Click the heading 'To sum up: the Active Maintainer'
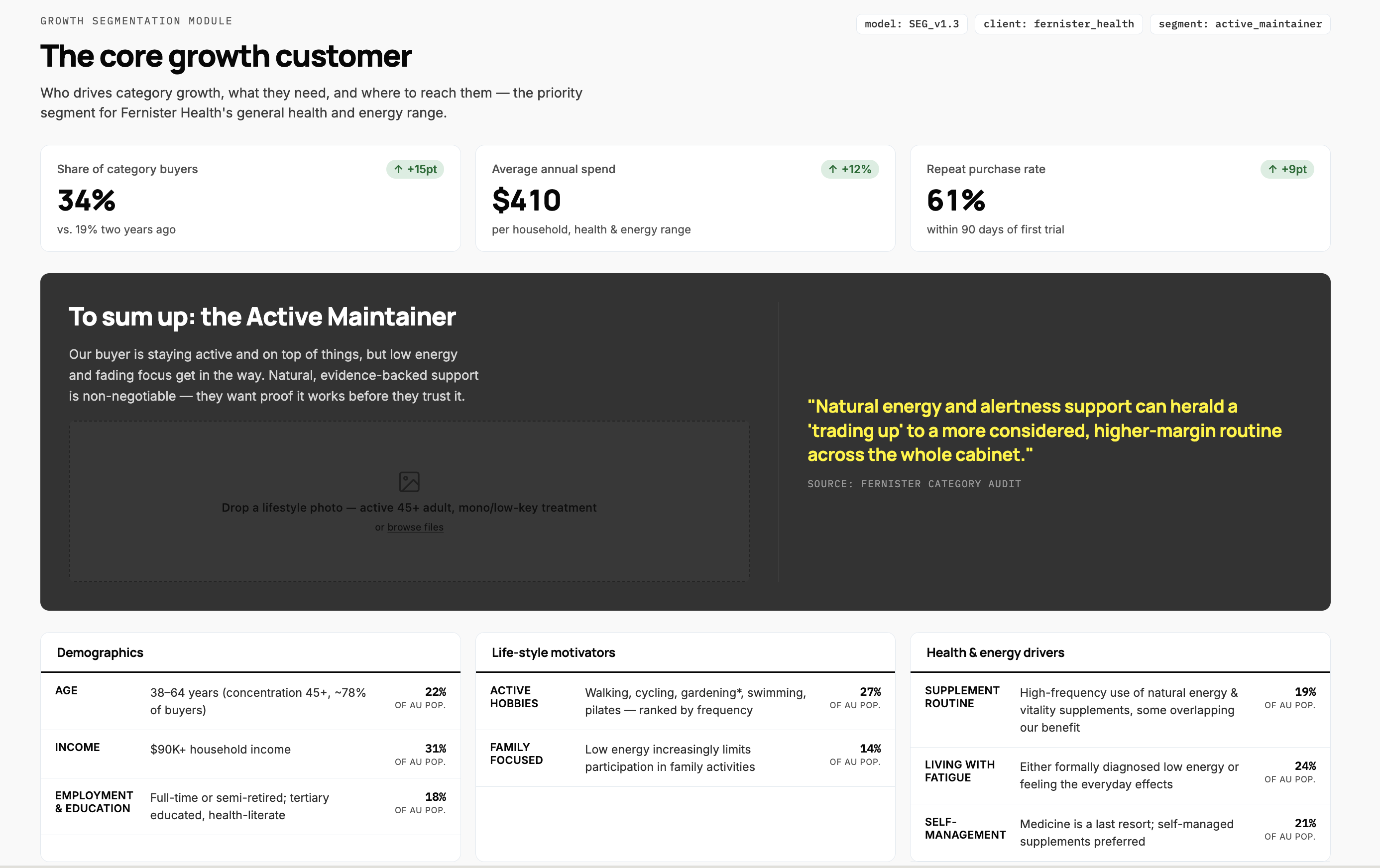1380x868 pixels. coord(262,317)
